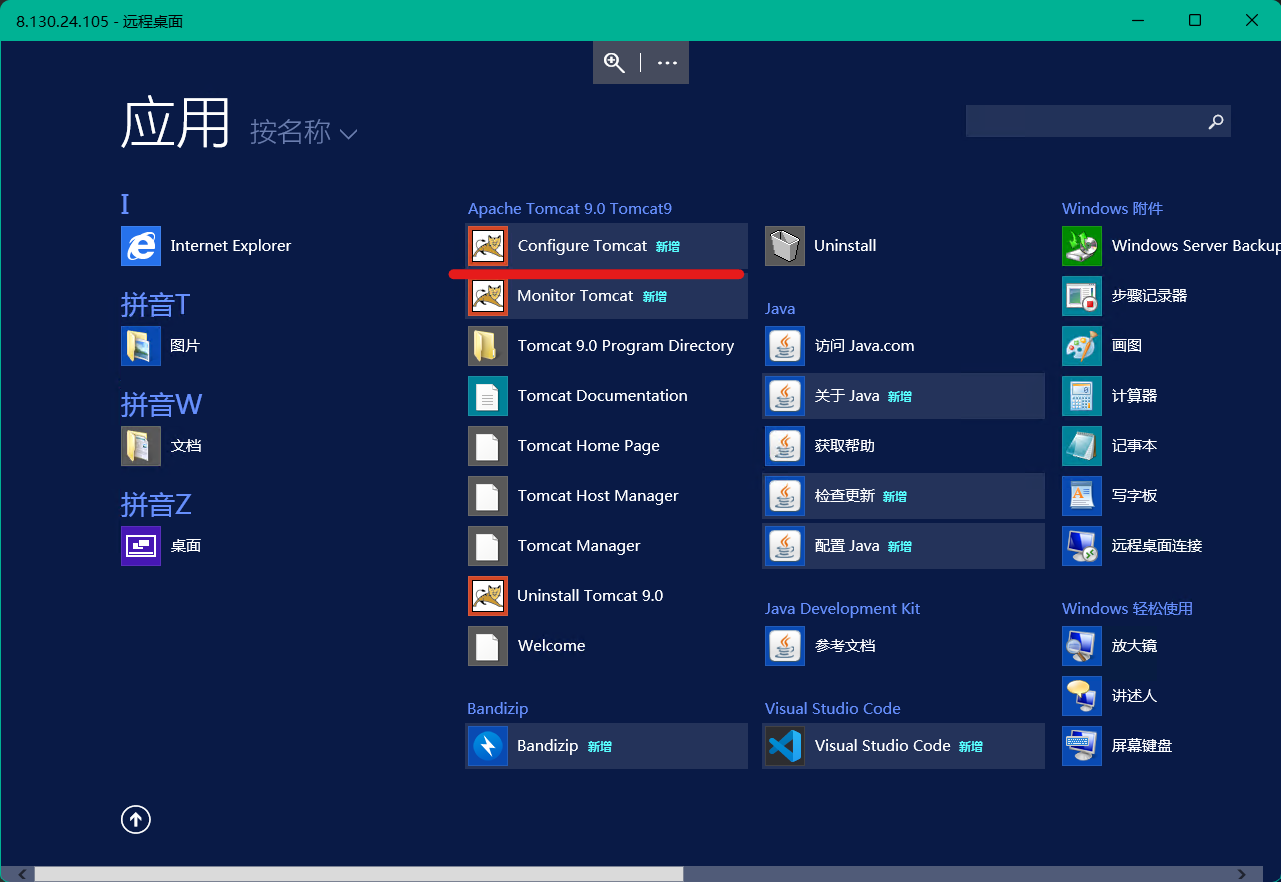This screenshot has width=1281, height=882.
Task: Launch Configure Tomcat icon
Action: click(488, 246)
